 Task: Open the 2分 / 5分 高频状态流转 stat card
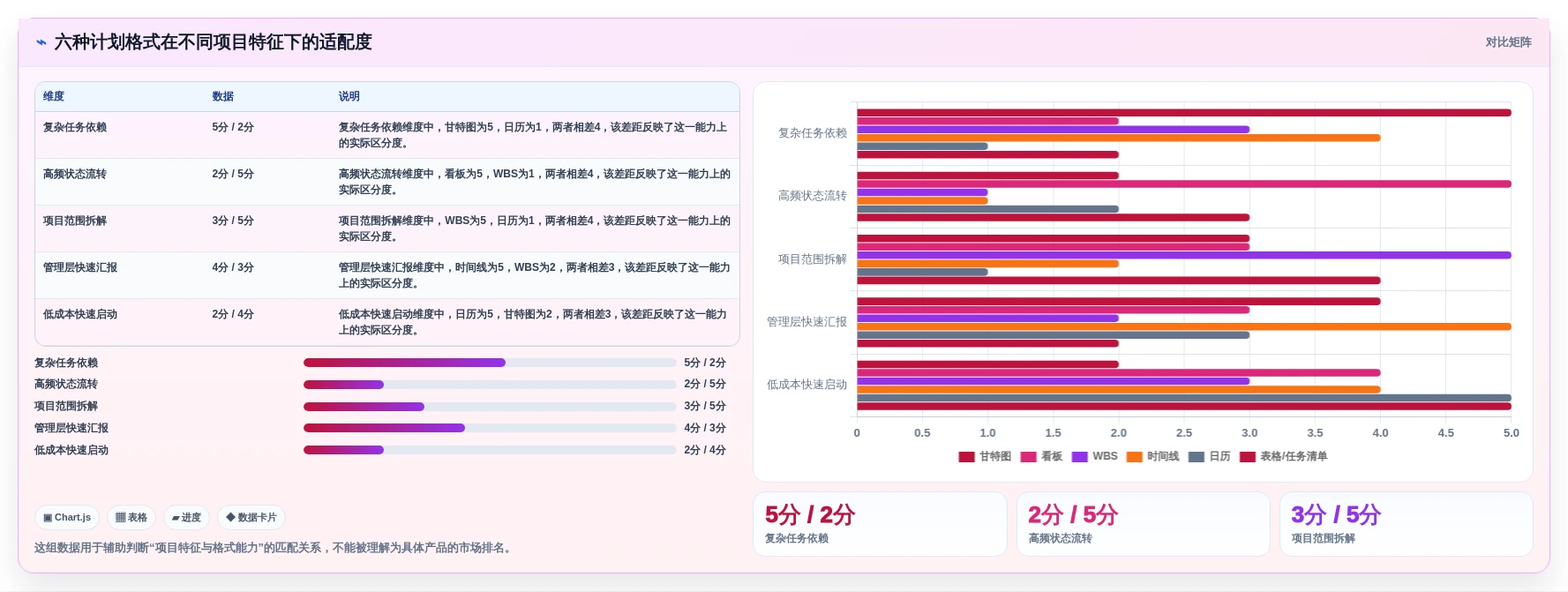1143,524
